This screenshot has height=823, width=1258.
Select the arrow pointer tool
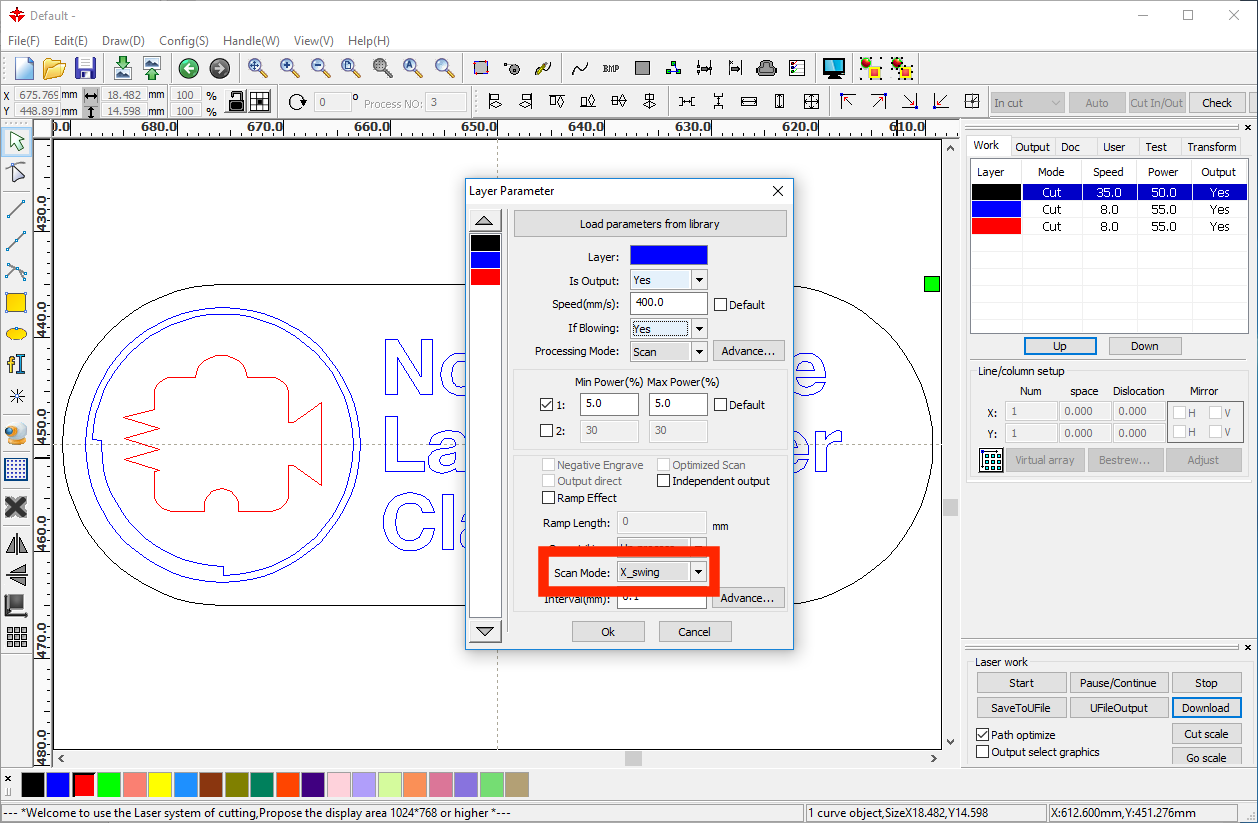16,142
